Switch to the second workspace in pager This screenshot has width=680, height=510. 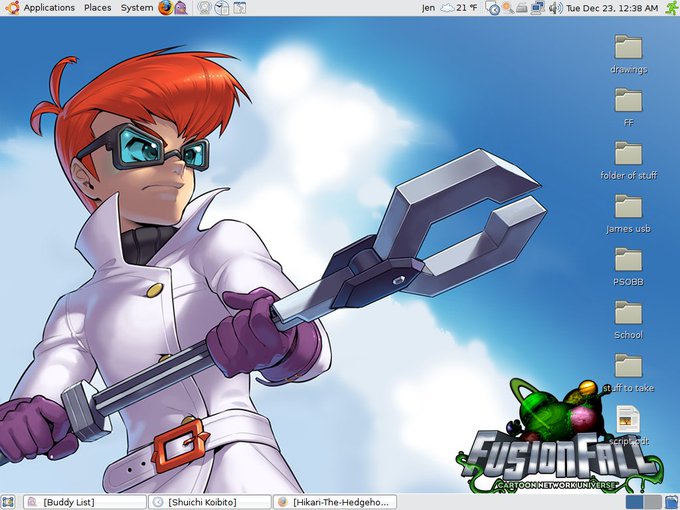click(x=653, y=502)
